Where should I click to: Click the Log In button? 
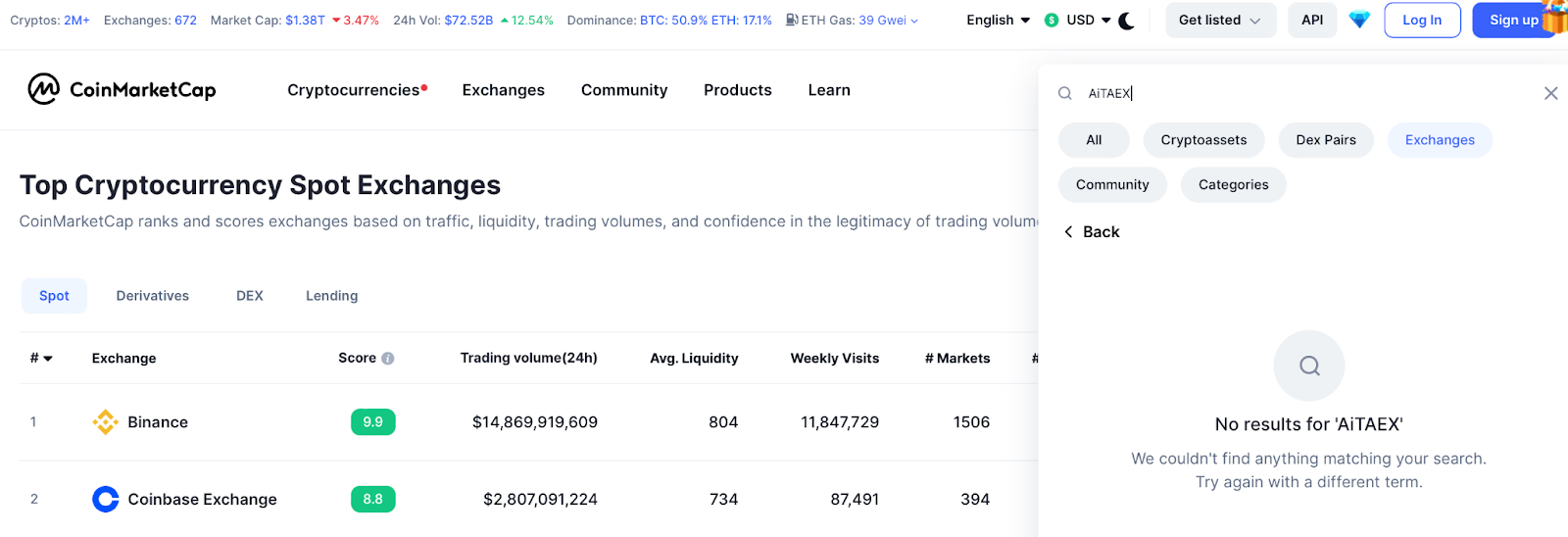[x=1422, y=20]
